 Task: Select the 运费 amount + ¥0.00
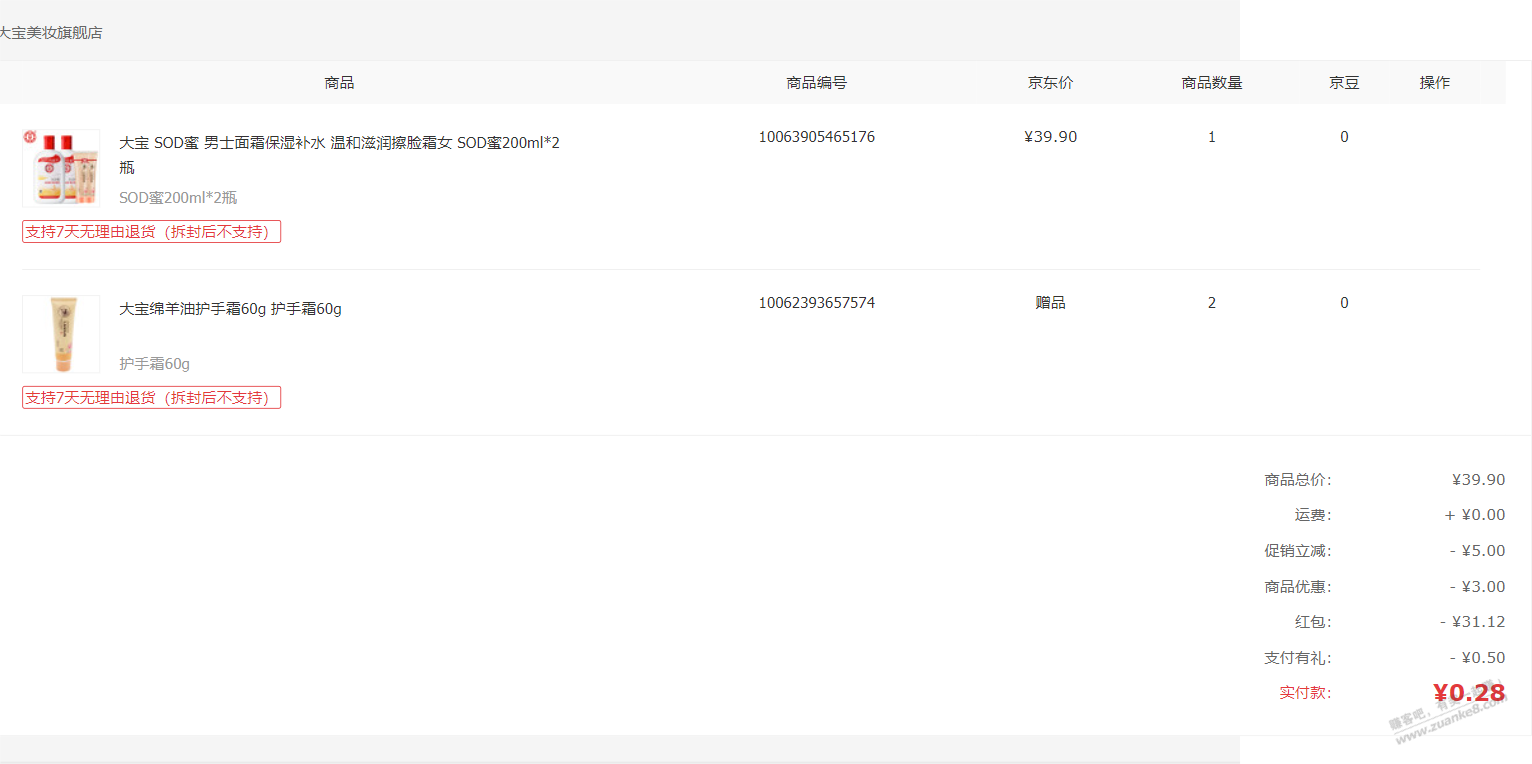coord(1475,516)
